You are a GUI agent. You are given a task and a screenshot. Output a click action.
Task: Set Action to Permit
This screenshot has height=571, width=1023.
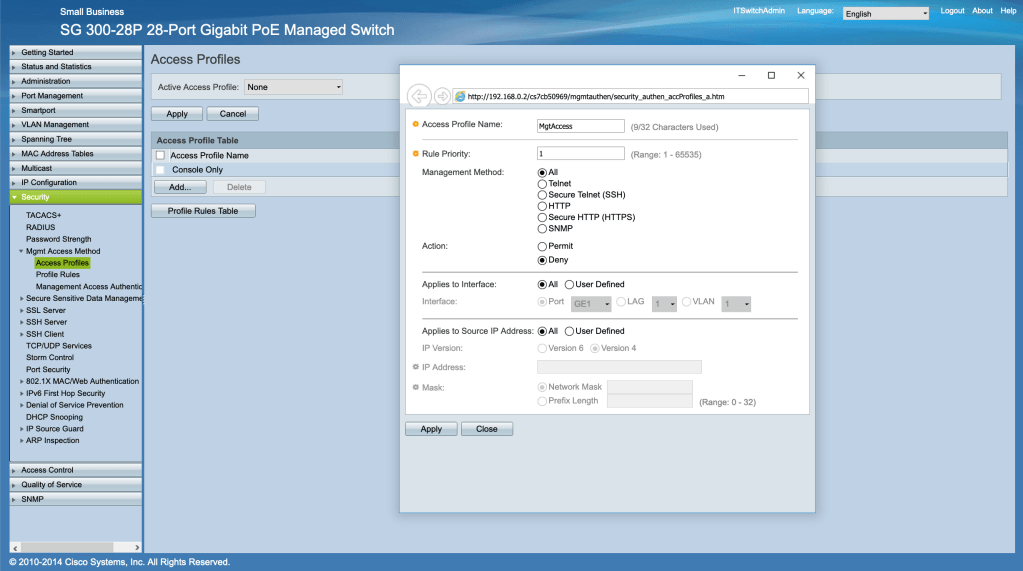click(x=543, y=246)
